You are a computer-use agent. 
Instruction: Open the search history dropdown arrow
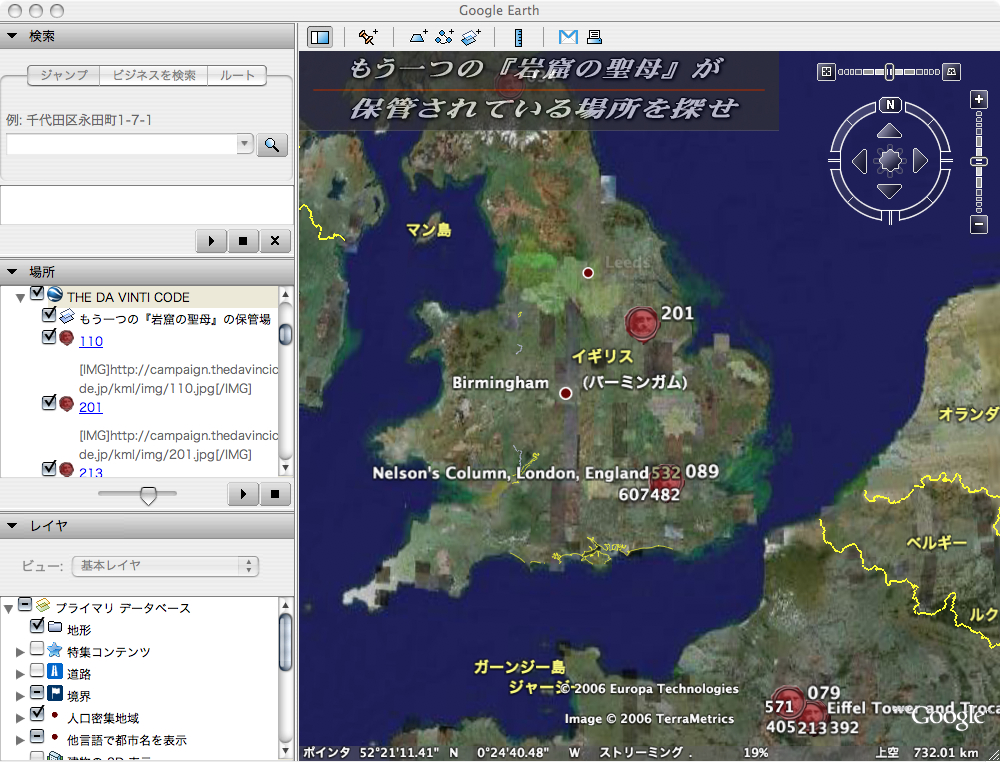[245, 144]
